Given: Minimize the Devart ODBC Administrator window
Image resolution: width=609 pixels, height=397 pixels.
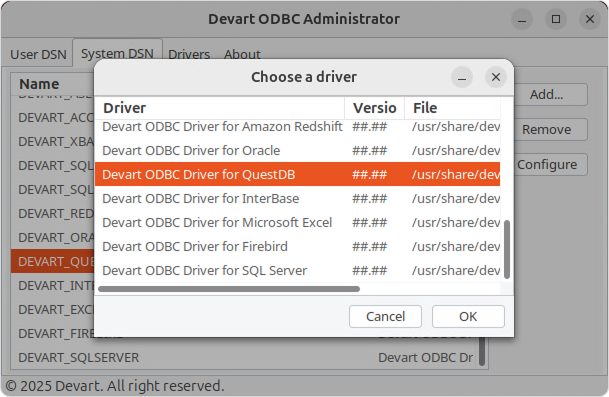Looking at the screenshot, I should coord(522,19).
